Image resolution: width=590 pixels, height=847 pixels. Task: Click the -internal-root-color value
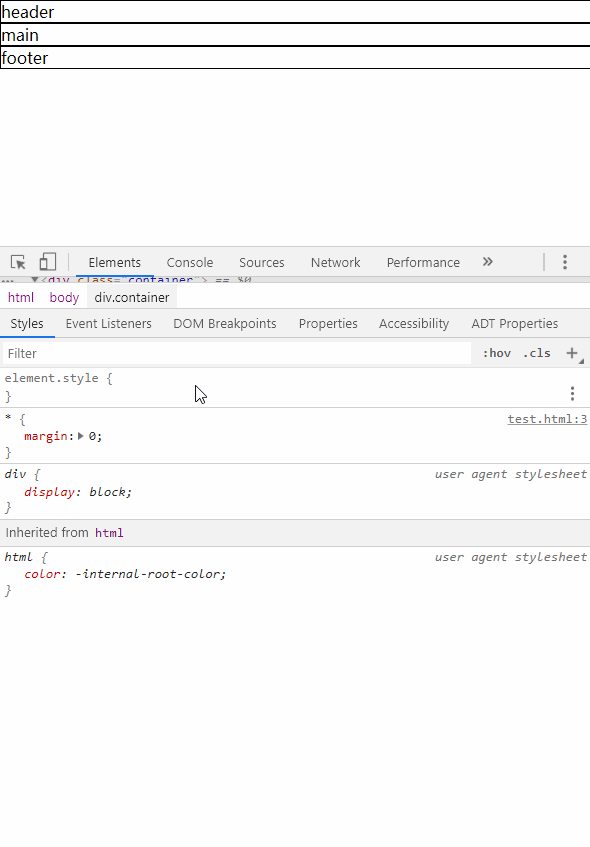(x=149, y=574)
